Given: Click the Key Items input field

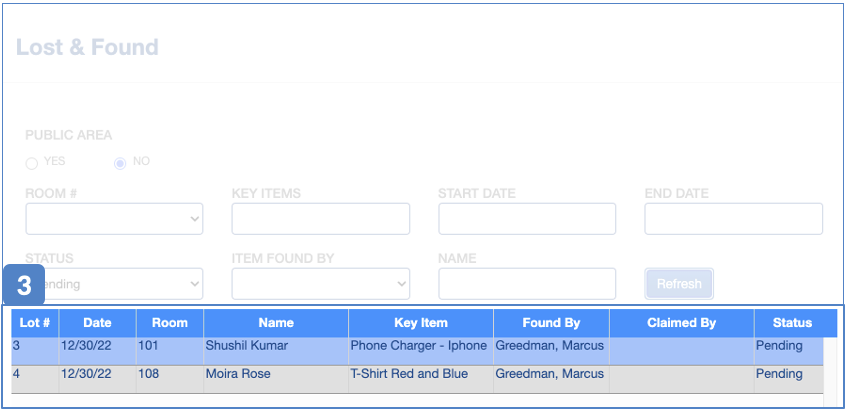Looking at the screenshot, I should tap(320, 219).
